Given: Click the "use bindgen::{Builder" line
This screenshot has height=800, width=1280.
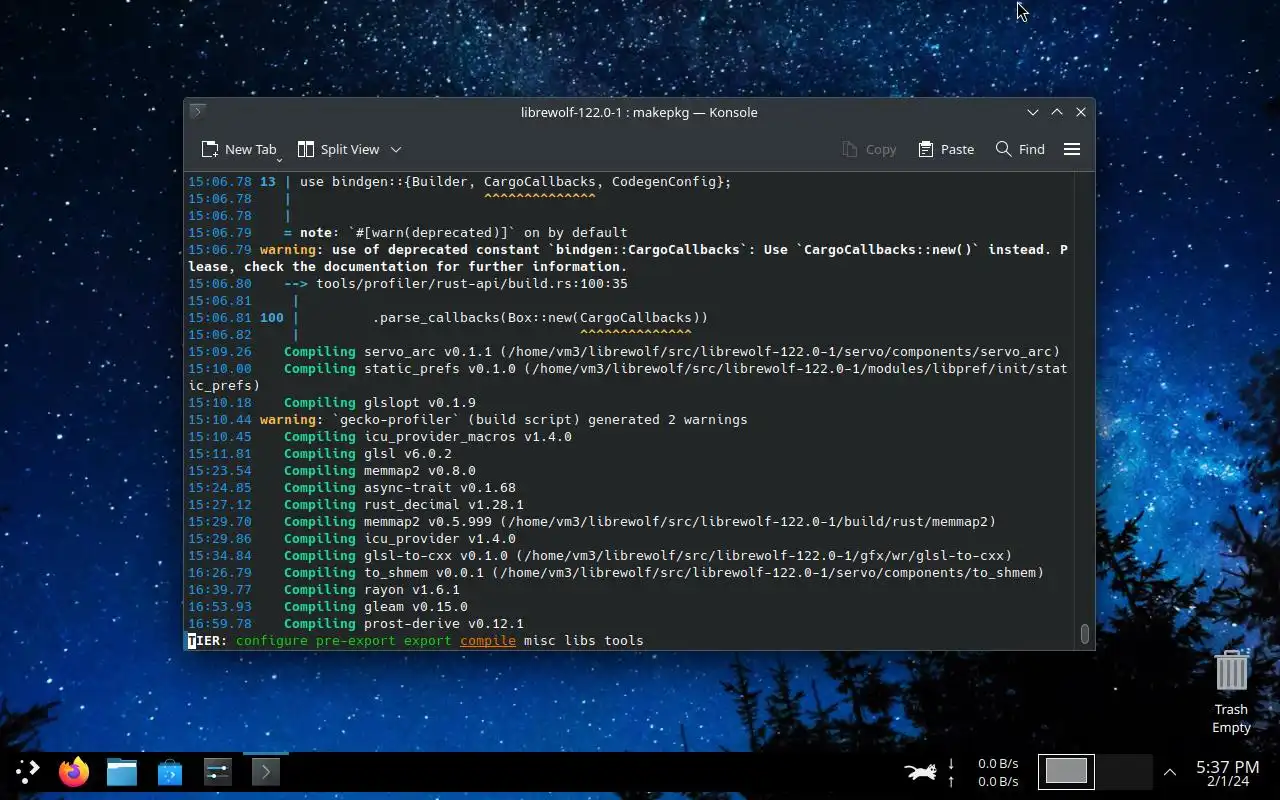Looking at the screenshot, I should (460, 181).
